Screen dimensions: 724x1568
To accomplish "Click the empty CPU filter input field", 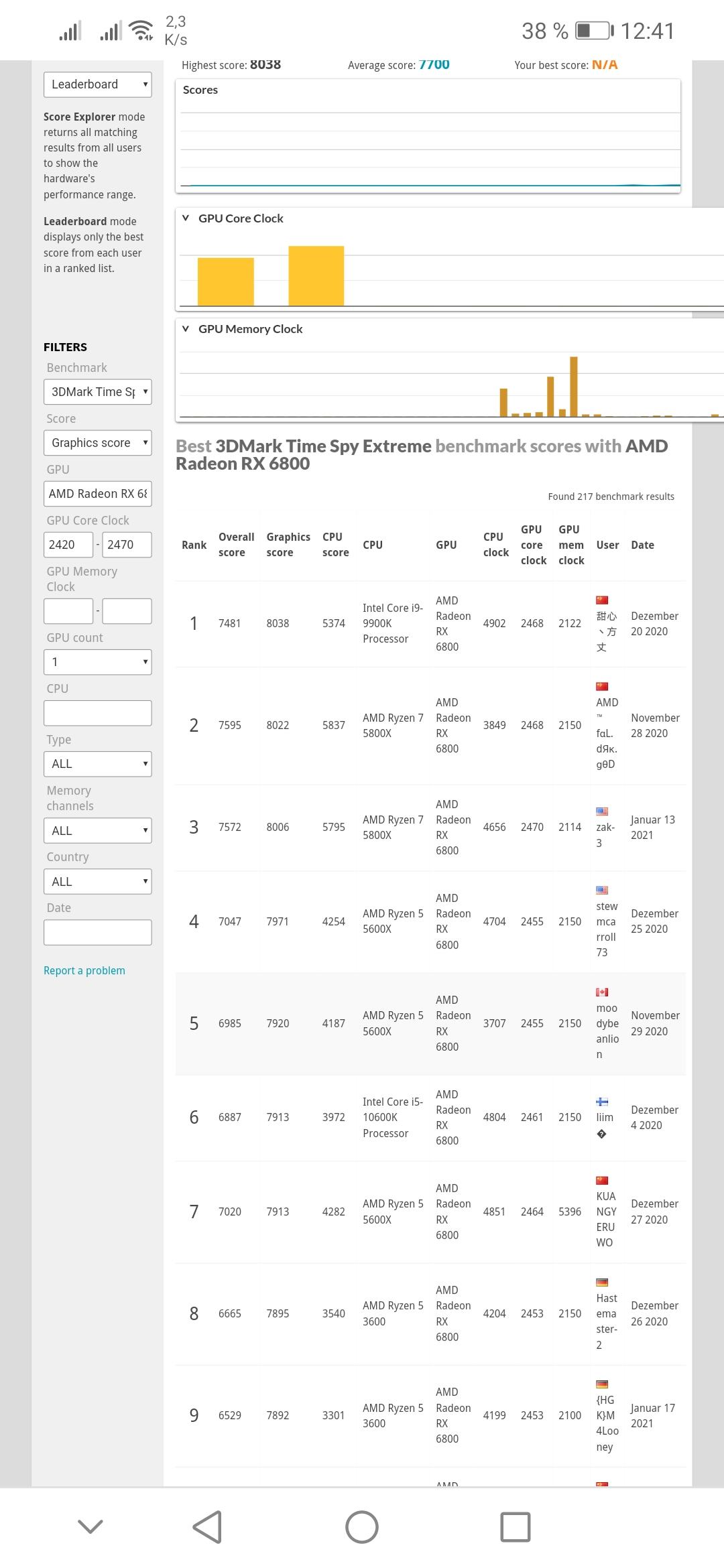I will pyautogui.click(x=98, y=713).
